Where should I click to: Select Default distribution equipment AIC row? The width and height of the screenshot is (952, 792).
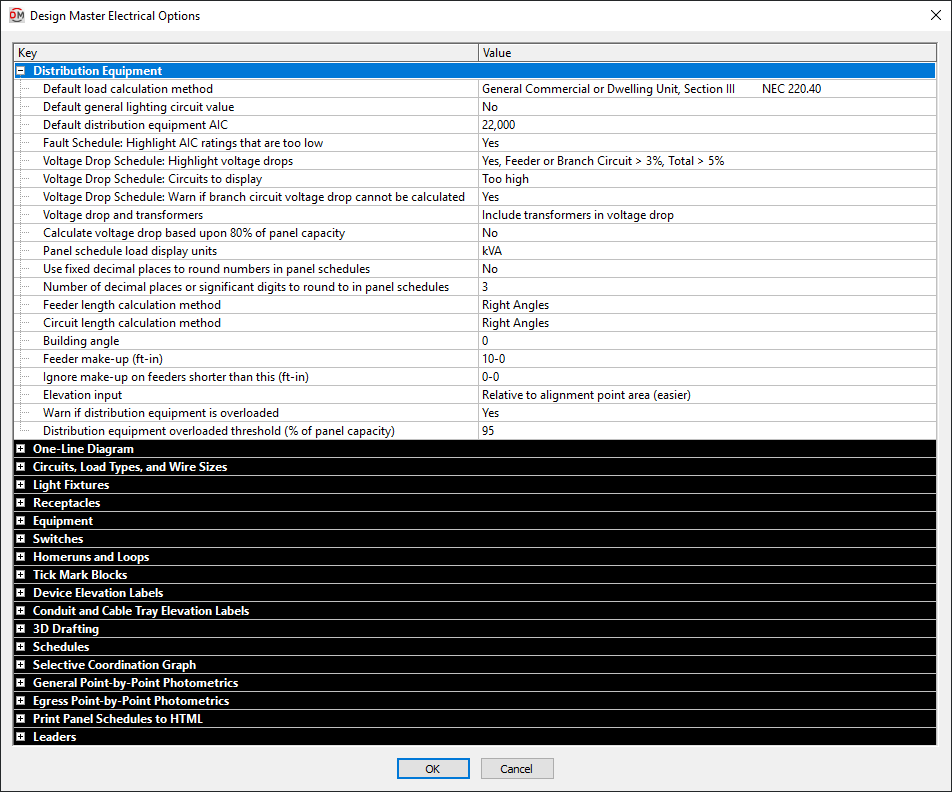[475, 125]
